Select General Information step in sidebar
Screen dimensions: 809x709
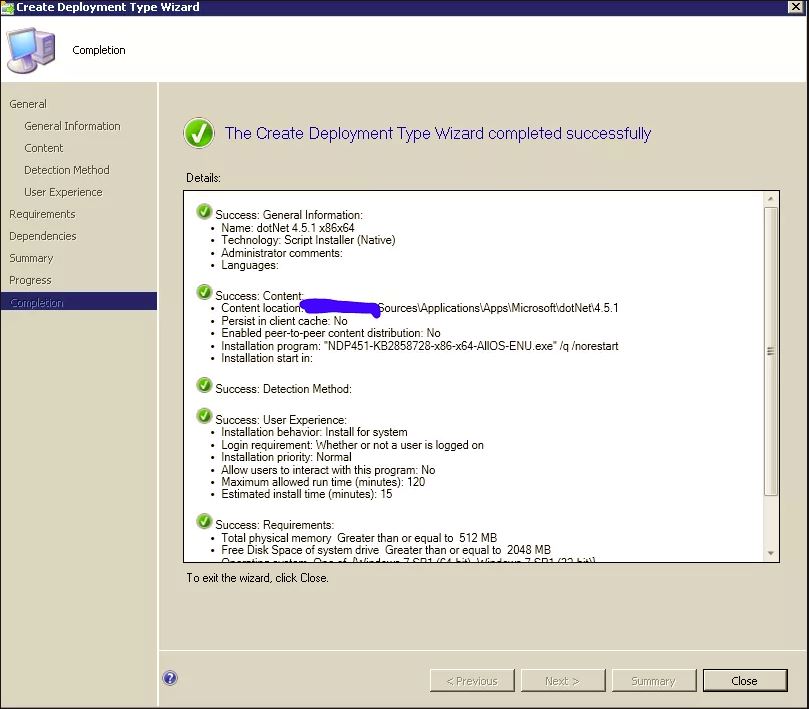click(72, 126)
